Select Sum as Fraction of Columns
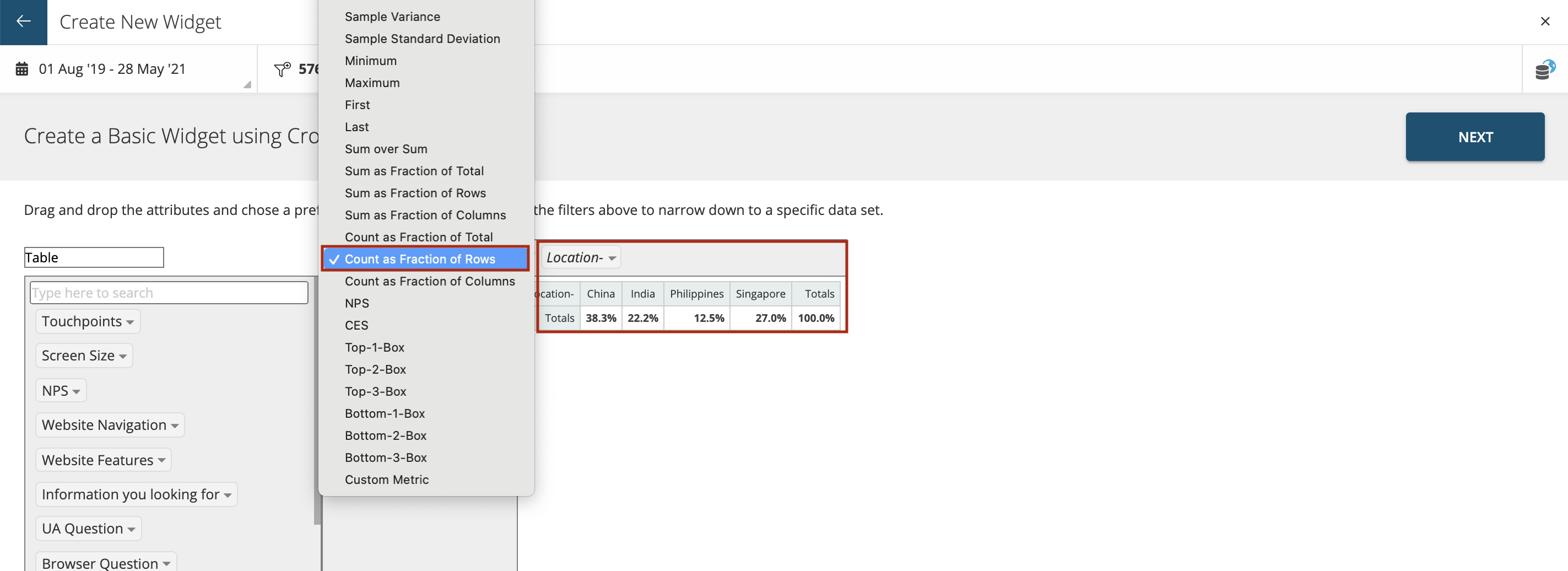 [x=425, y=215]
